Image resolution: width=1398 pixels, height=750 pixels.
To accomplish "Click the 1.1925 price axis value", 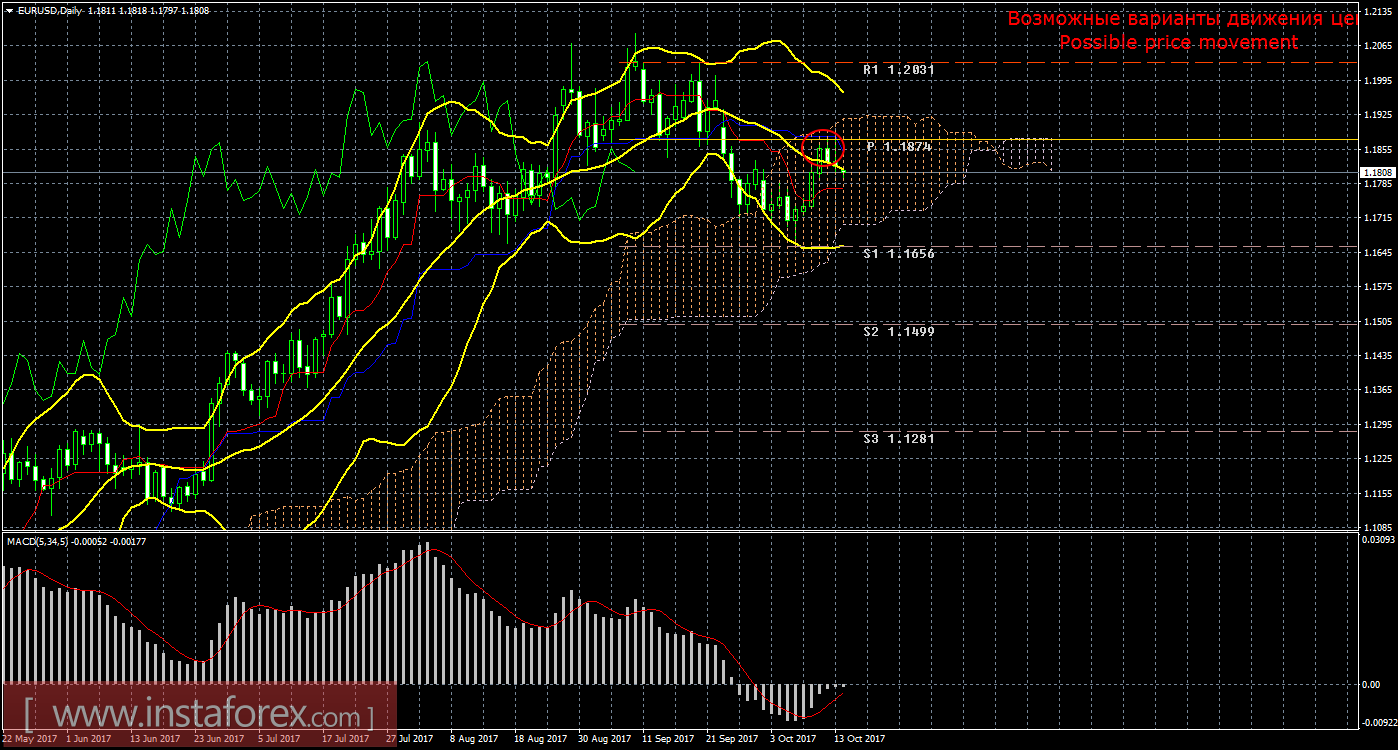I will coord(1378,115).
